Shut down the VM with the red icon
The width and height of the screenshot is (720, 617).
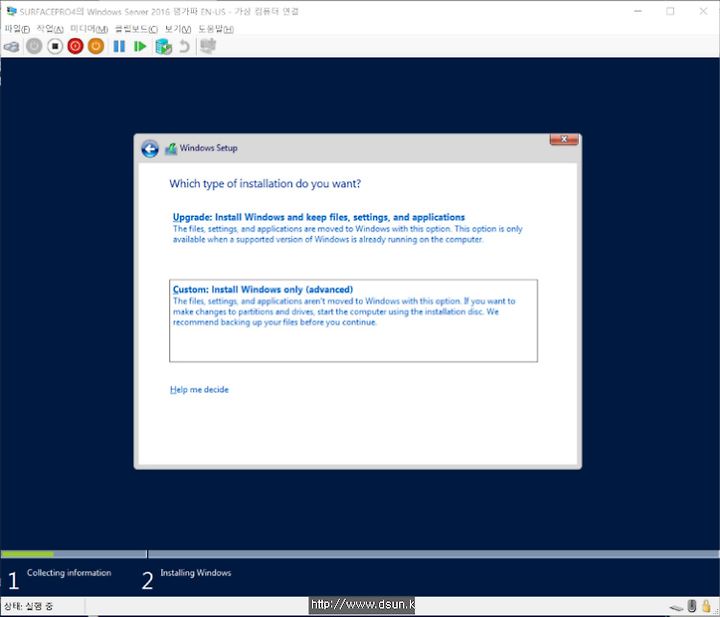[75, 46]
